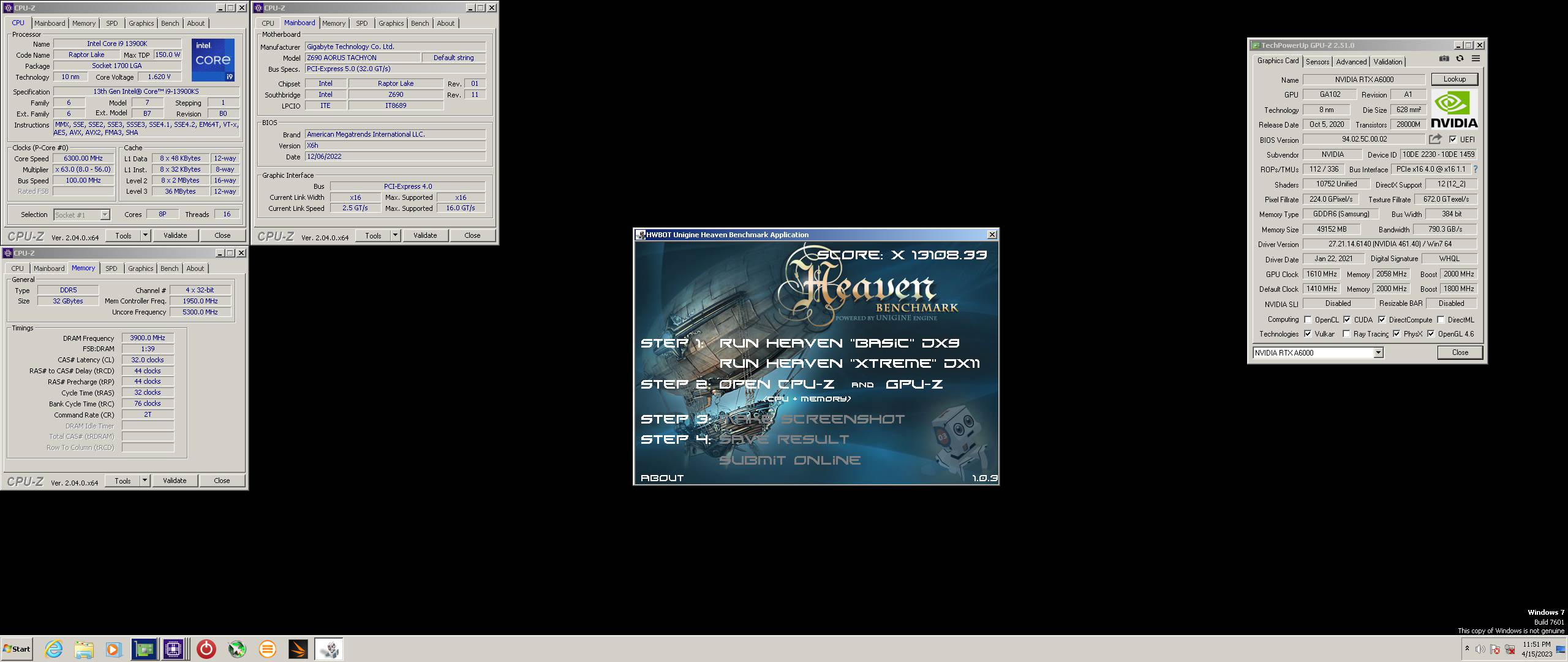Click Validate in CPU-Z CPU window

click(x=175, y=235)
